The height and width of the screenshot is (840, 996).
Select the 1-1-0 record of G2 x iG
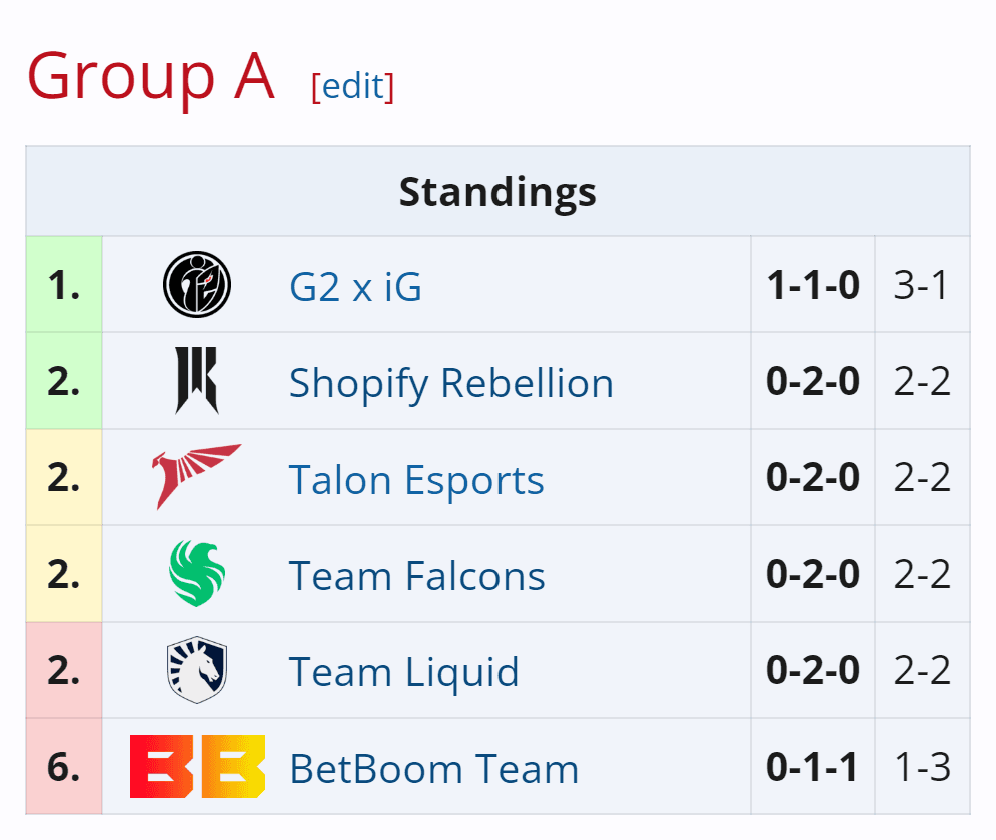click(812, 286)
